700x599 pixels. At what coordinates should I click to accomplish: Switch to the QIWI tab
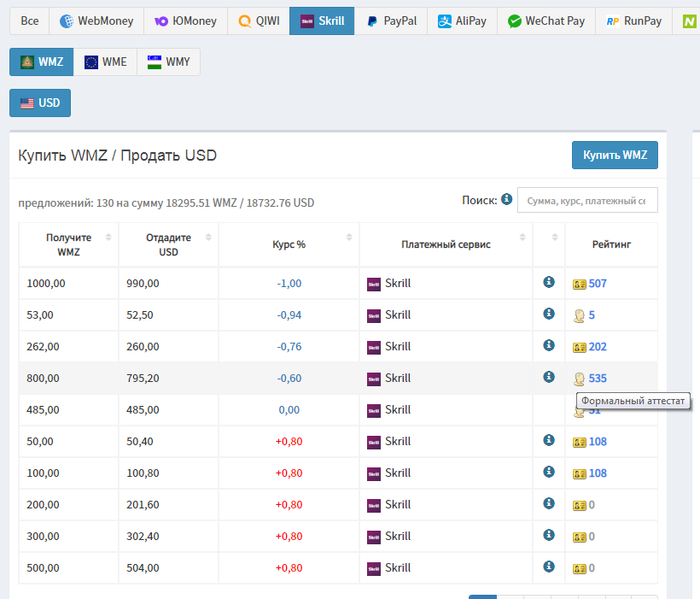click(258, 21)
